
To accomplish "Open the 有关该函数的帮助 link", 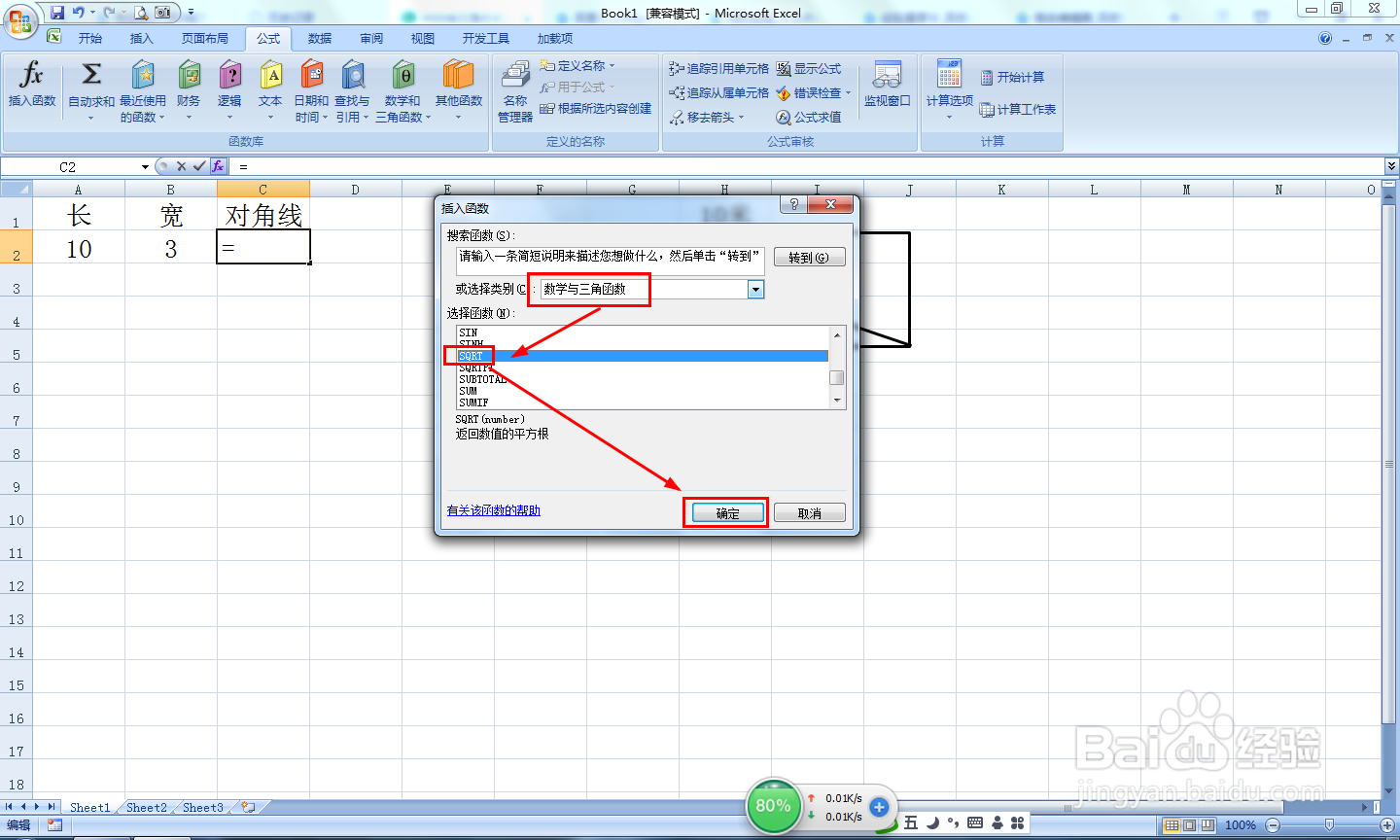I will tap(493, 510).
